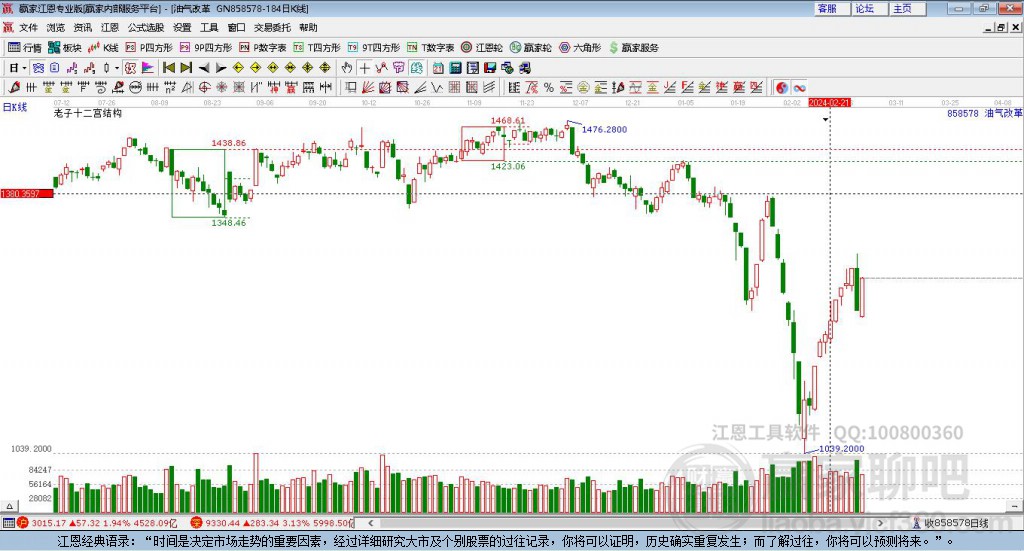Screen dimensions: 1024x551
Task: Switch to K线 chart view
Action: (103, 48)
